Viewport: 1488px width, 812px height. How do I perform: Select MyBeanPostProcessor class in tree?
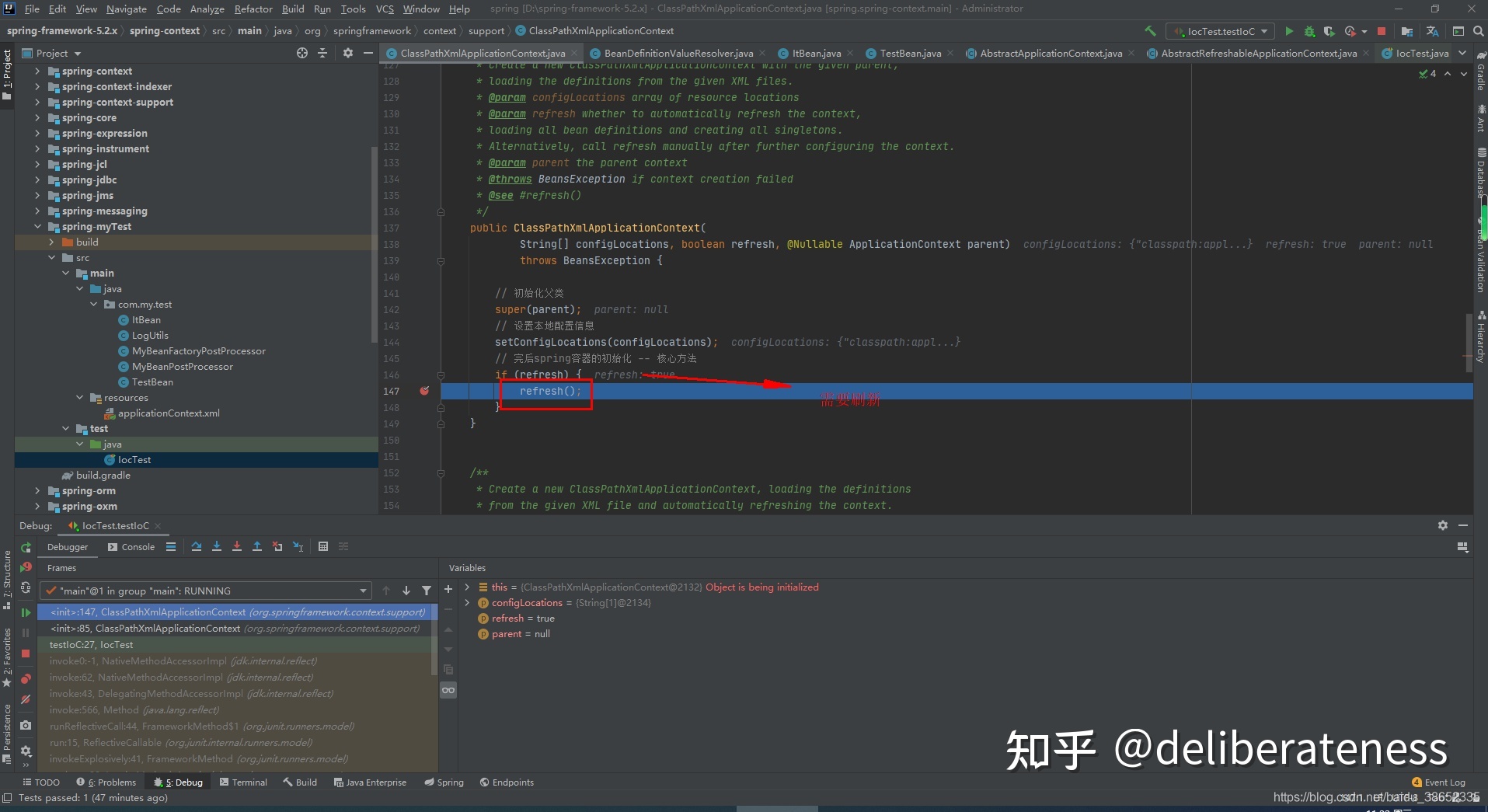click(182, 366)
